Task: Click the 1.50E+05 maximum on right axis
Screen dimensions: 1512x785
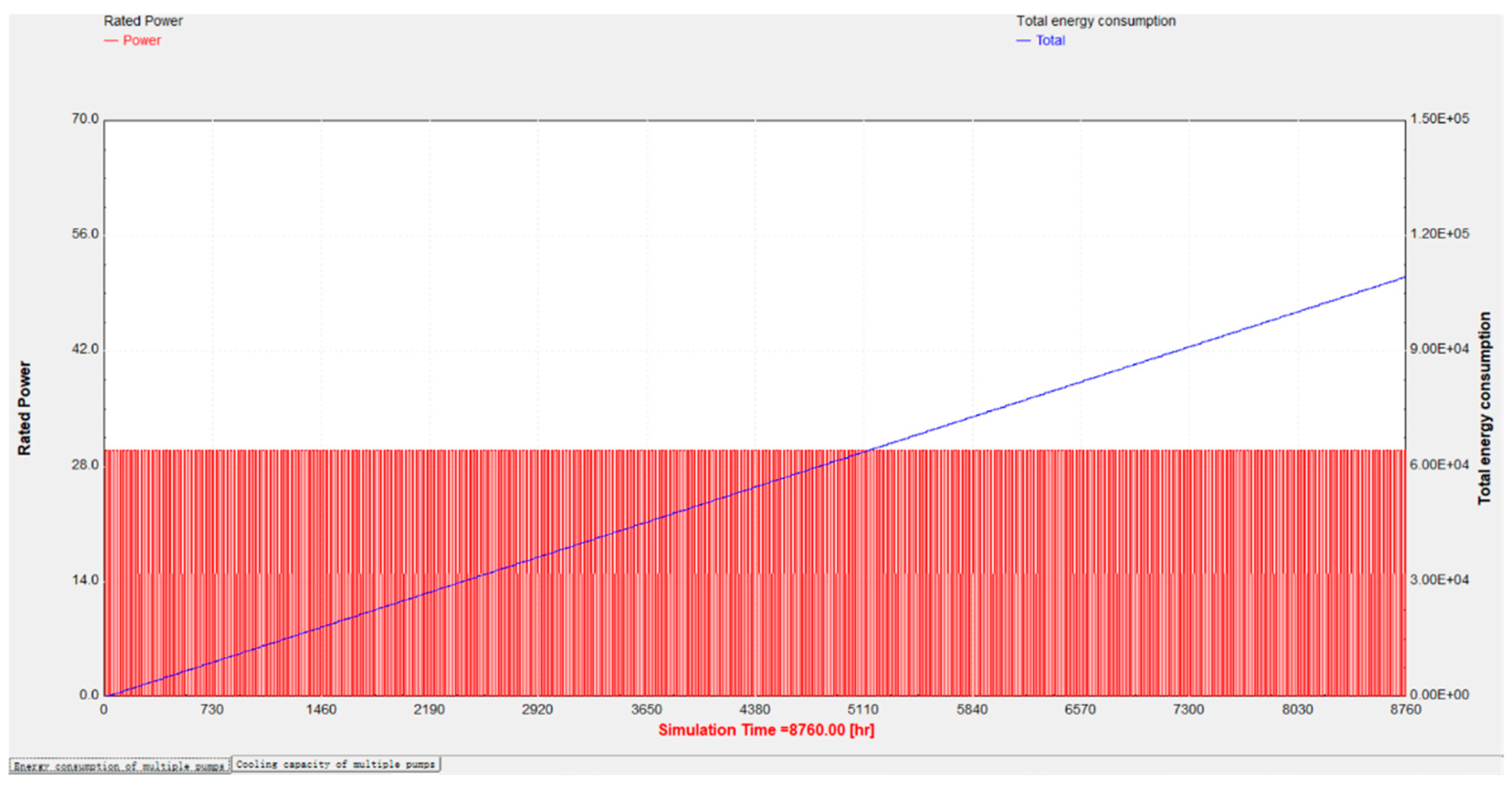Action: tap(1440, 119)
